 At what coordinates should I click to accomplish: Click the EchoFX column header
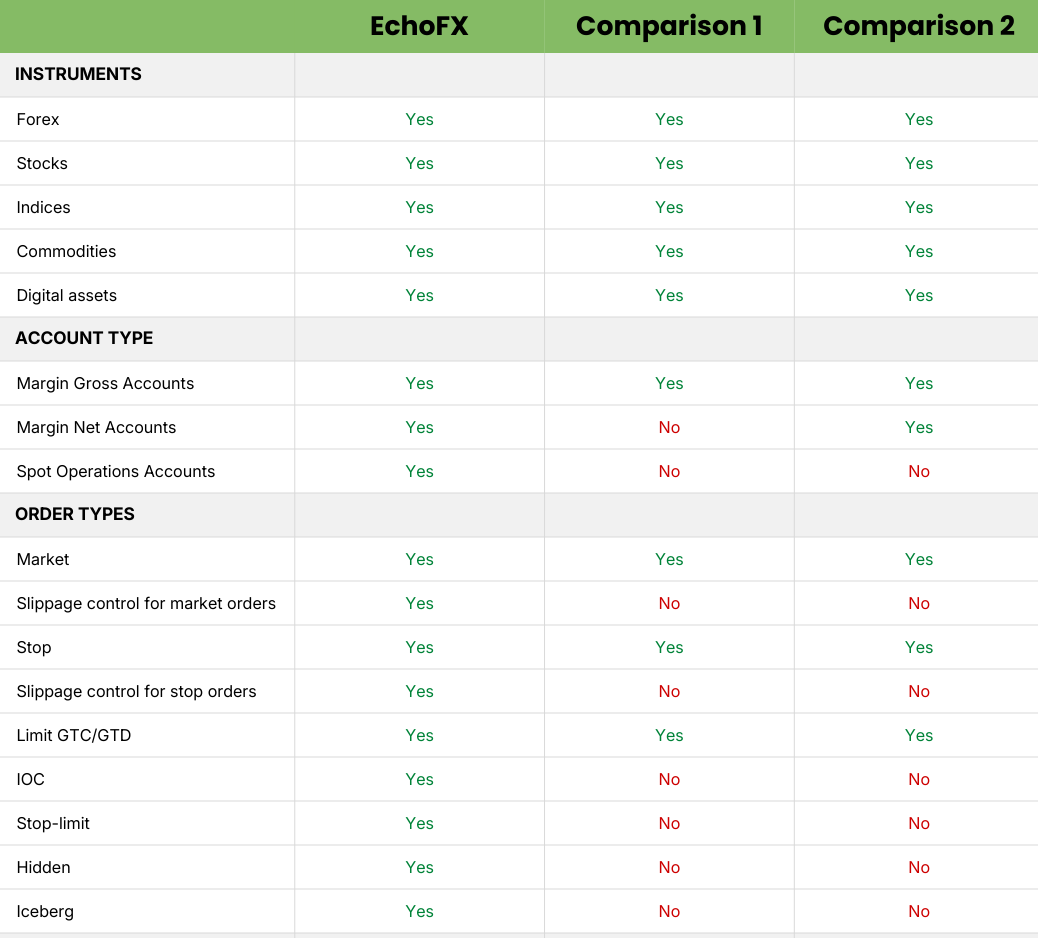(419, 26)
